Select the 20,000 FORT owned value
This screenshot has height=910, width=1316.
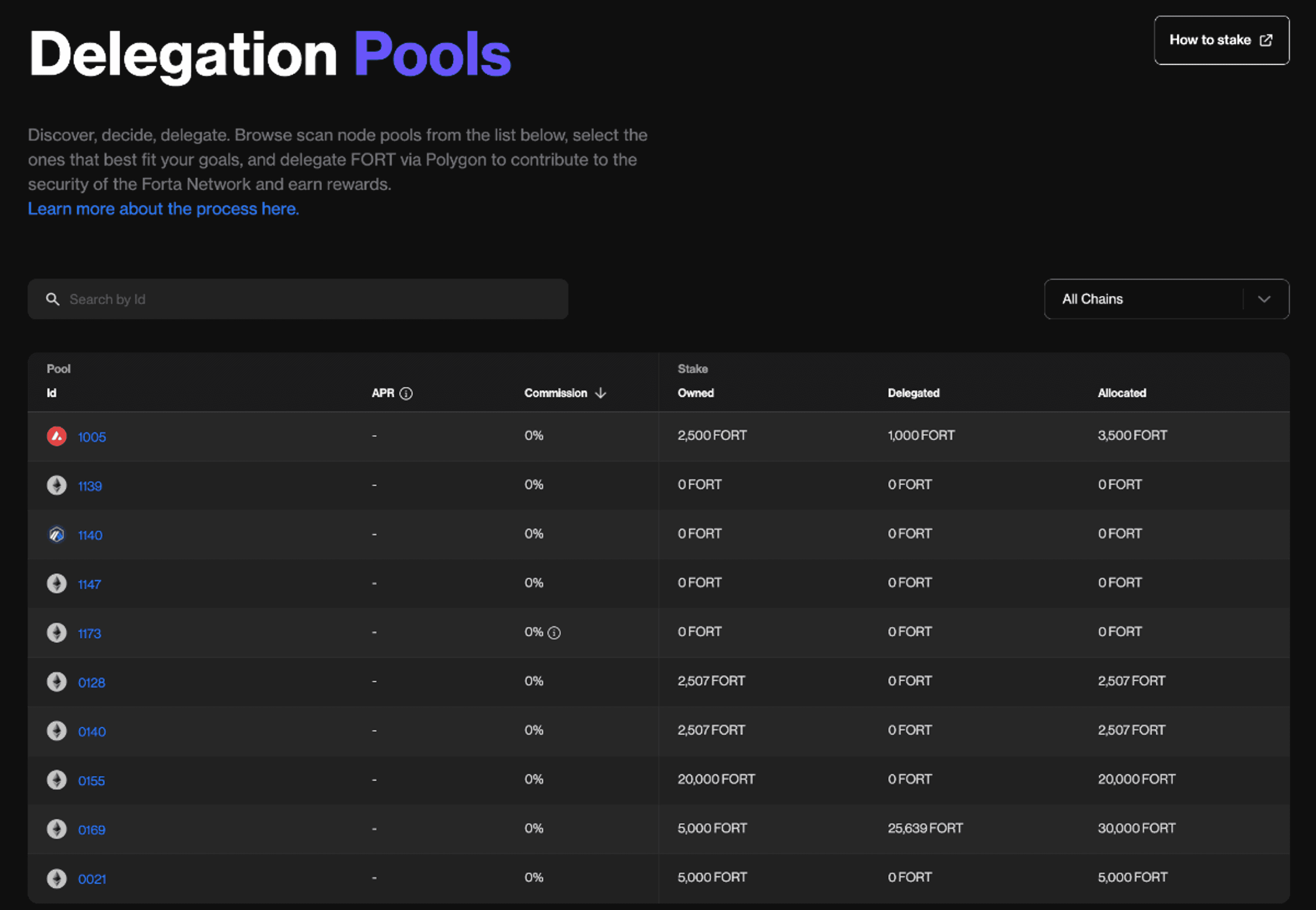[716, 779]
